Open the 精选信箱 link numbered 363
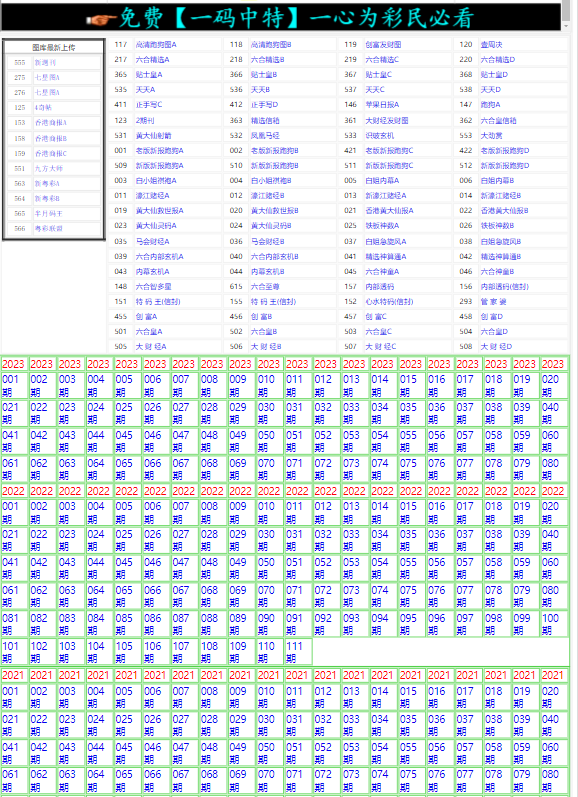This screenshot has height=797, width=578. [265, 121]
